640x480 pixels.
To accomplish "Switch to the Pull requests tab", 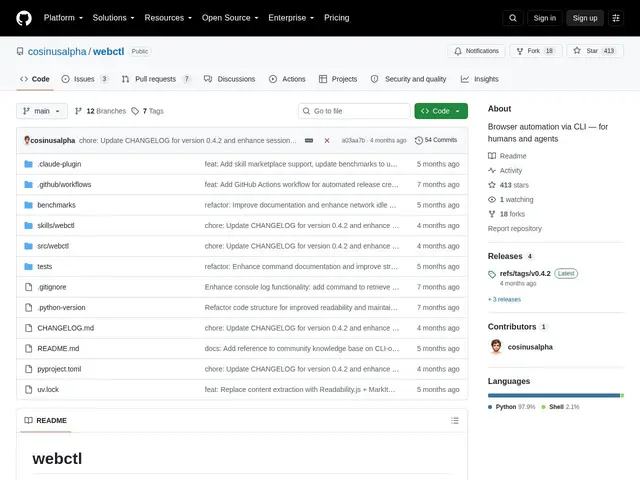I will coord(156,79).
